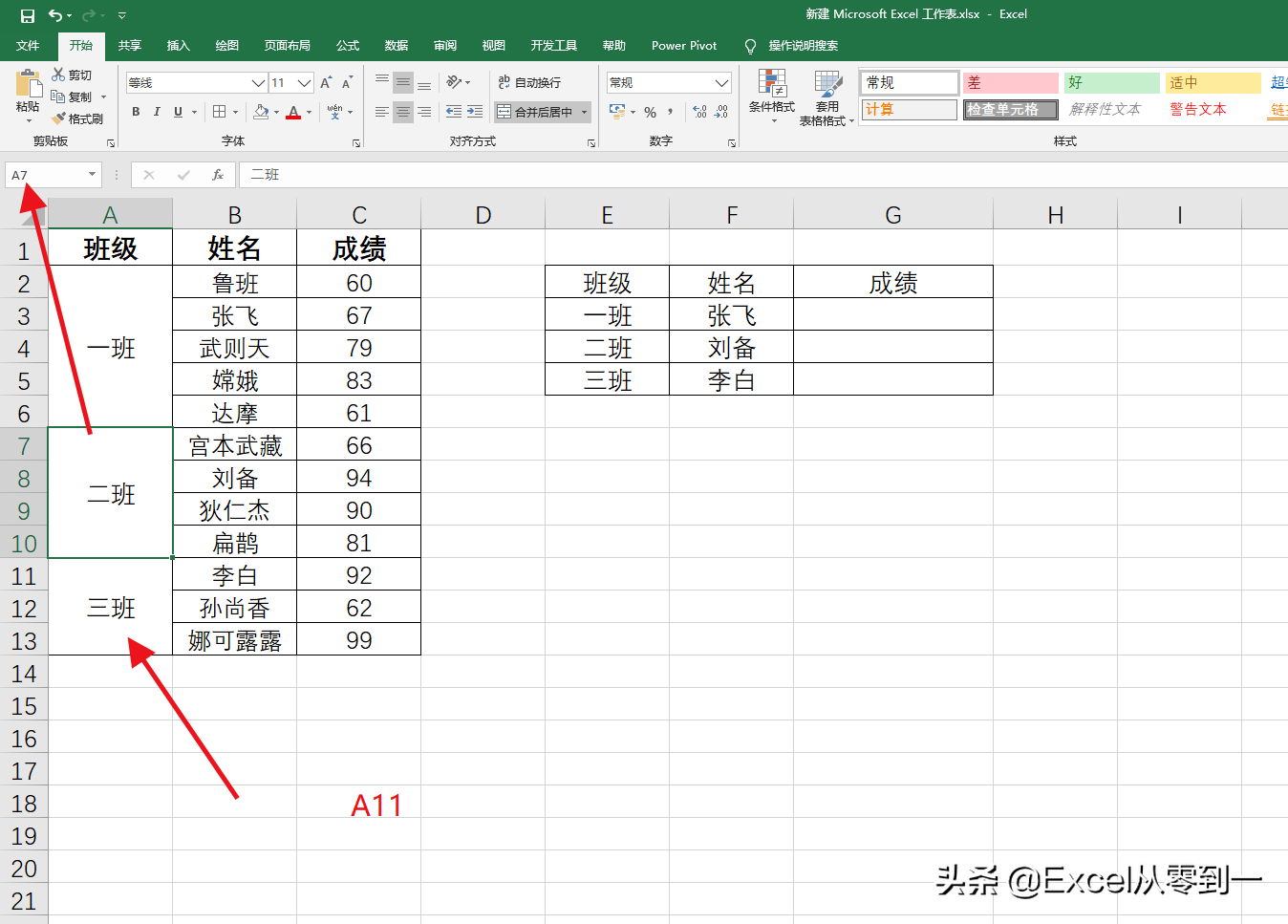Open the Copy (复制) dropdown arrow
The image size is (1288, 924).
coord(103,97)
